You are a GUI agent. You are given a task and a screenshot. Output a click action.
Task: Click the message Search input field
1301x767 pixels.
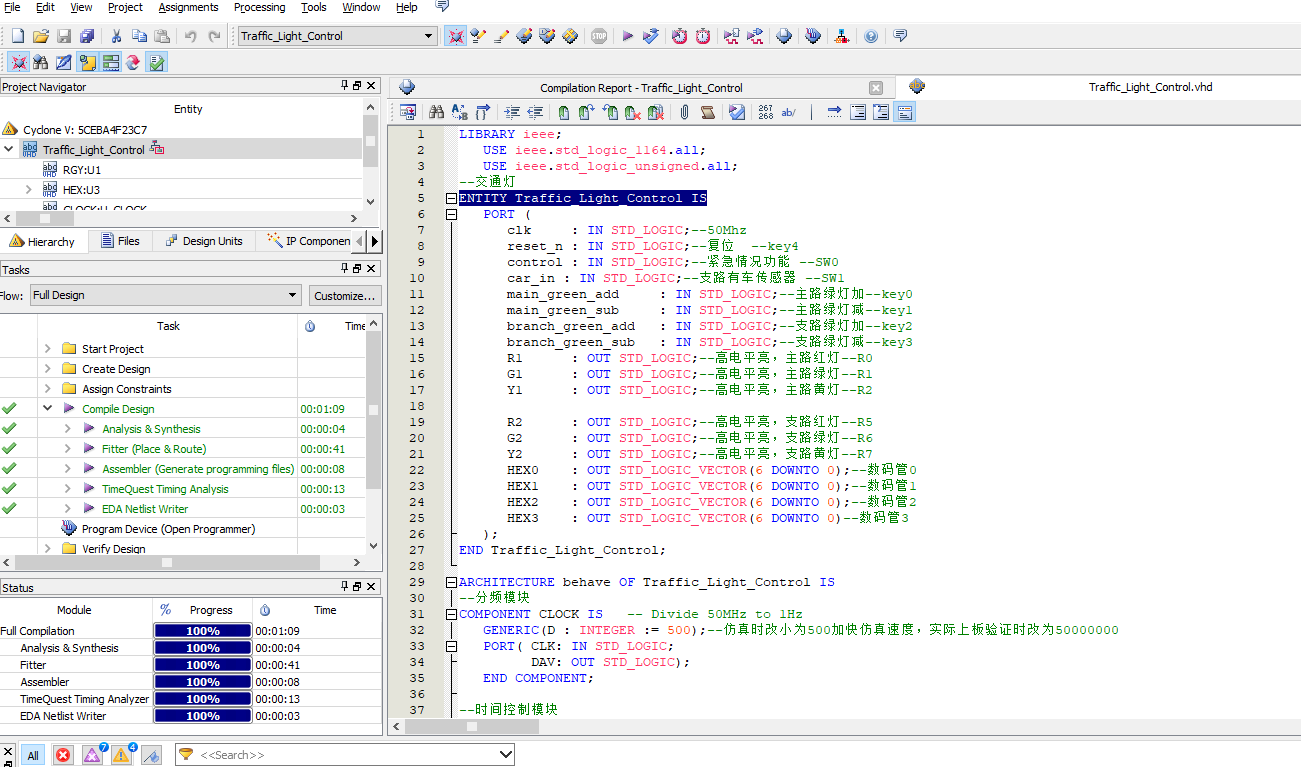[x=345, y=755]
